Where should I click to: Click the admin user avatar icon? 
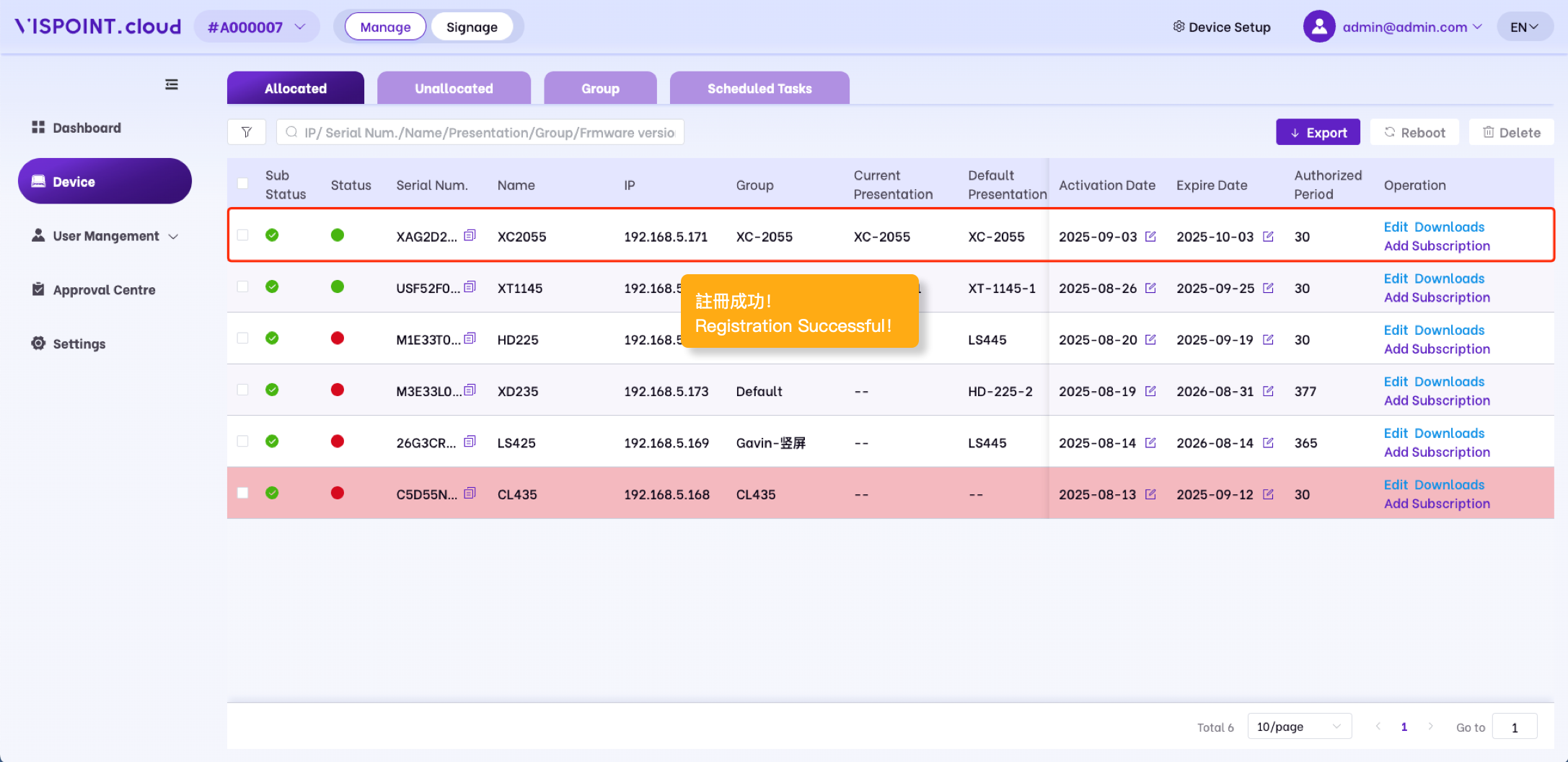(x=1318, y=27)
